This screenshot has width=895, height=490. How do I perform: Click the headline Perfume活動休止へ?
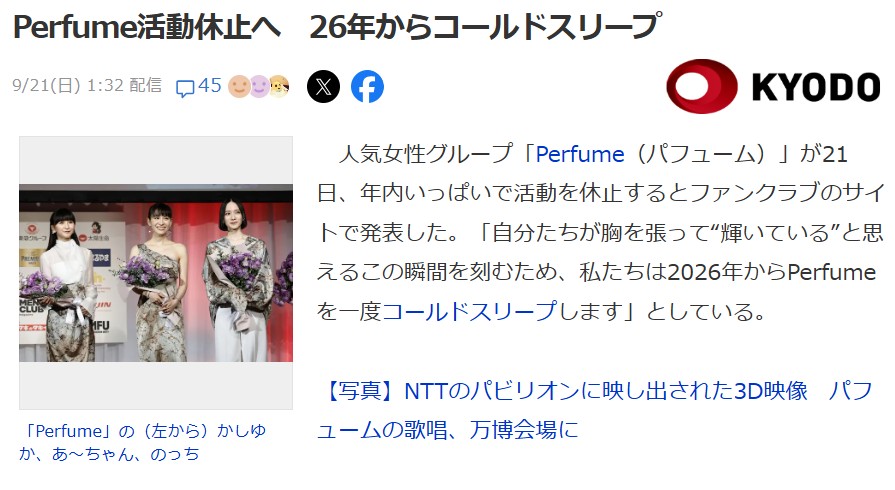point(147,26)
